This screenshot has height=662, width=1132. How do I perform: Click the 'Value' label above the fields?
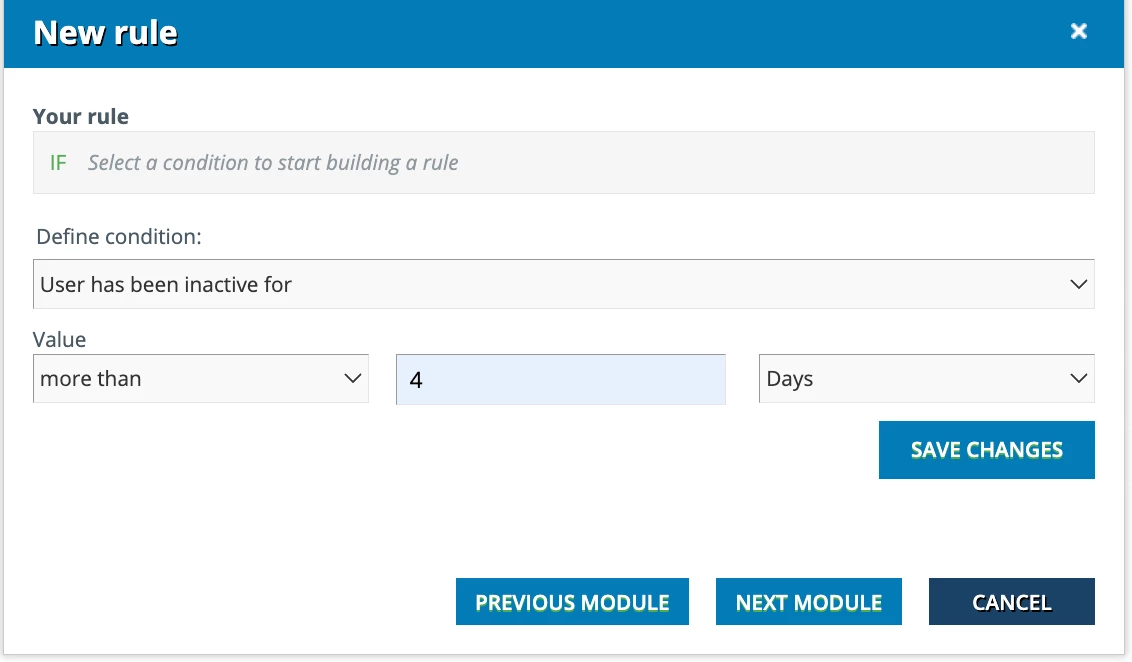59,340
